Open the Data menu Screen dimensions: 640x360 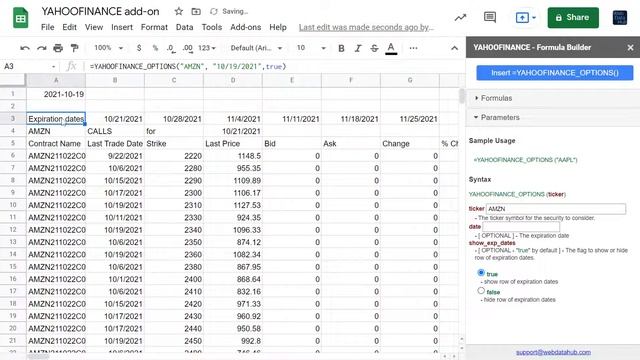coord(184,27)
